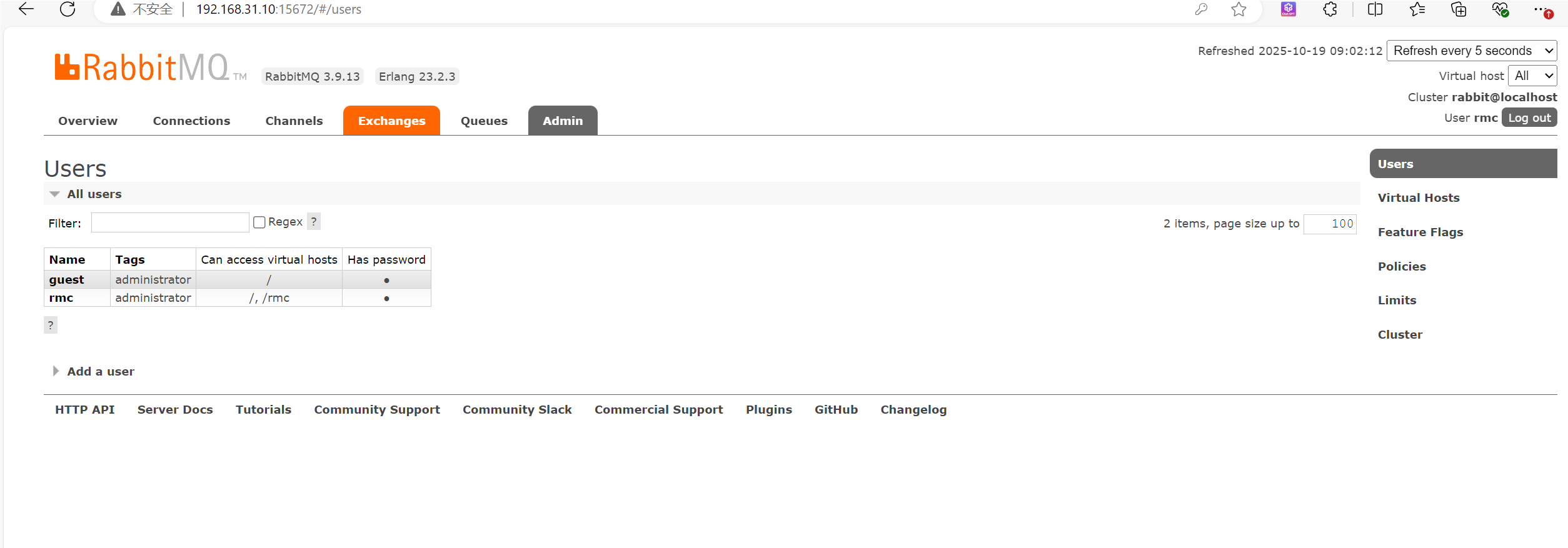Click the Filter text input field
The width and height of the screenshot is (1568, 548).
click(x=170, y=222)
